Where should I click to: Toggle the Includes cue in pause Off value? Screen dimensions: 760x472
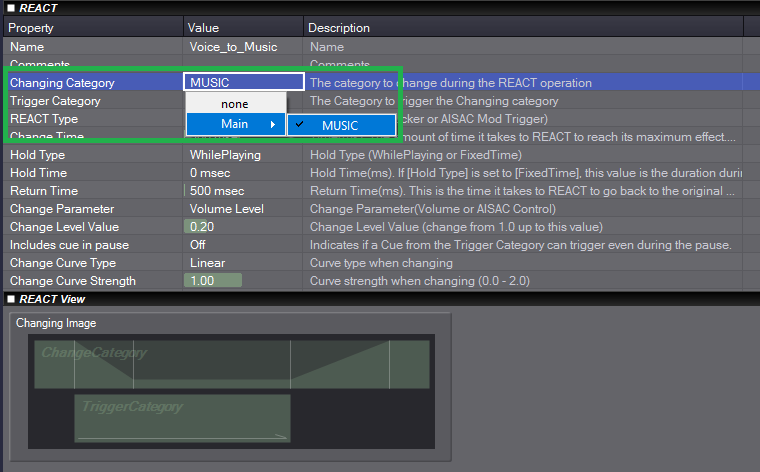(x=197, y=245)
